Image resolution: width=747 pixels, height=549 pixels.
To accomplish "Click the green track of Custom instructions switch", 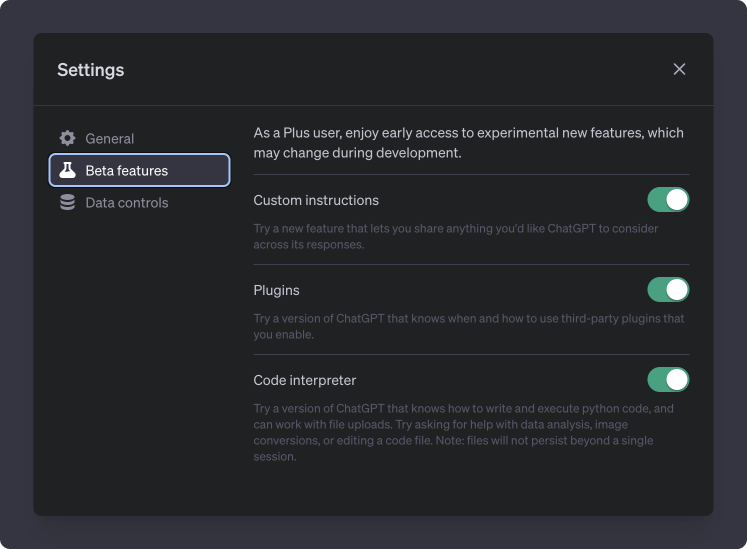I will [x=656, y=200].
